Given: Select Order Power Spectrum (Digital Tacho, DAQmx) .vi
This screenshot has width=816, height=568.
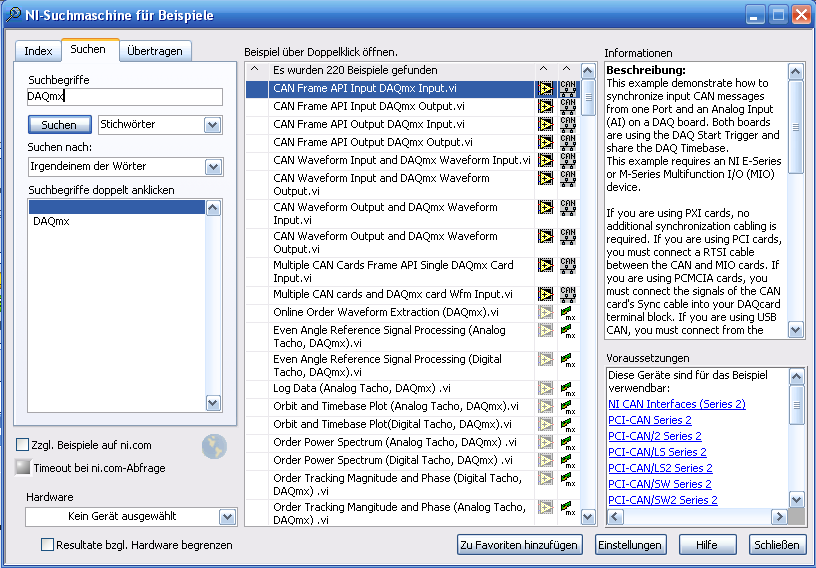Looking at the screenshot, I should [x=401, y=460].
